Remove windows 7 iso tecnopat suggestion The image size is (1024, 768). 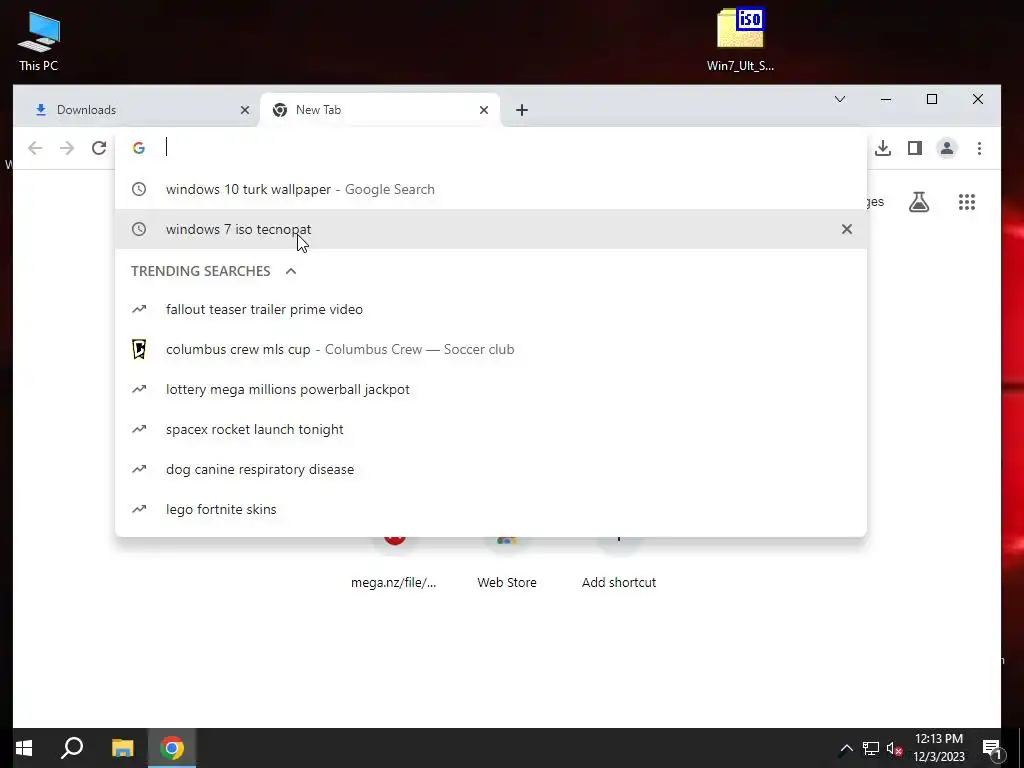point(846,229)
